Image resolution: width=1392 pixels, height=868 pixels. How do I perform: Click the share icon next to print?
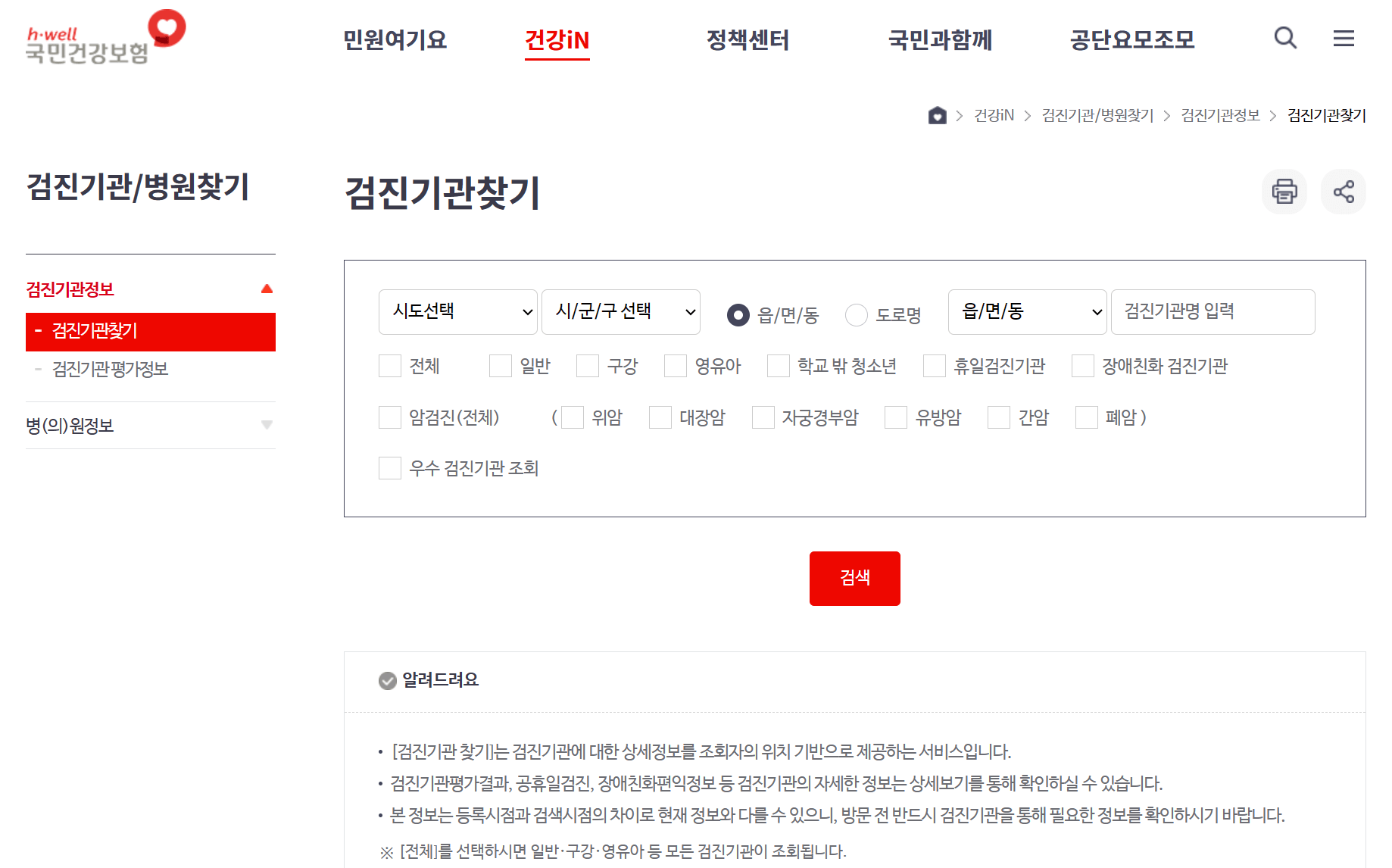pos(1344,192)
